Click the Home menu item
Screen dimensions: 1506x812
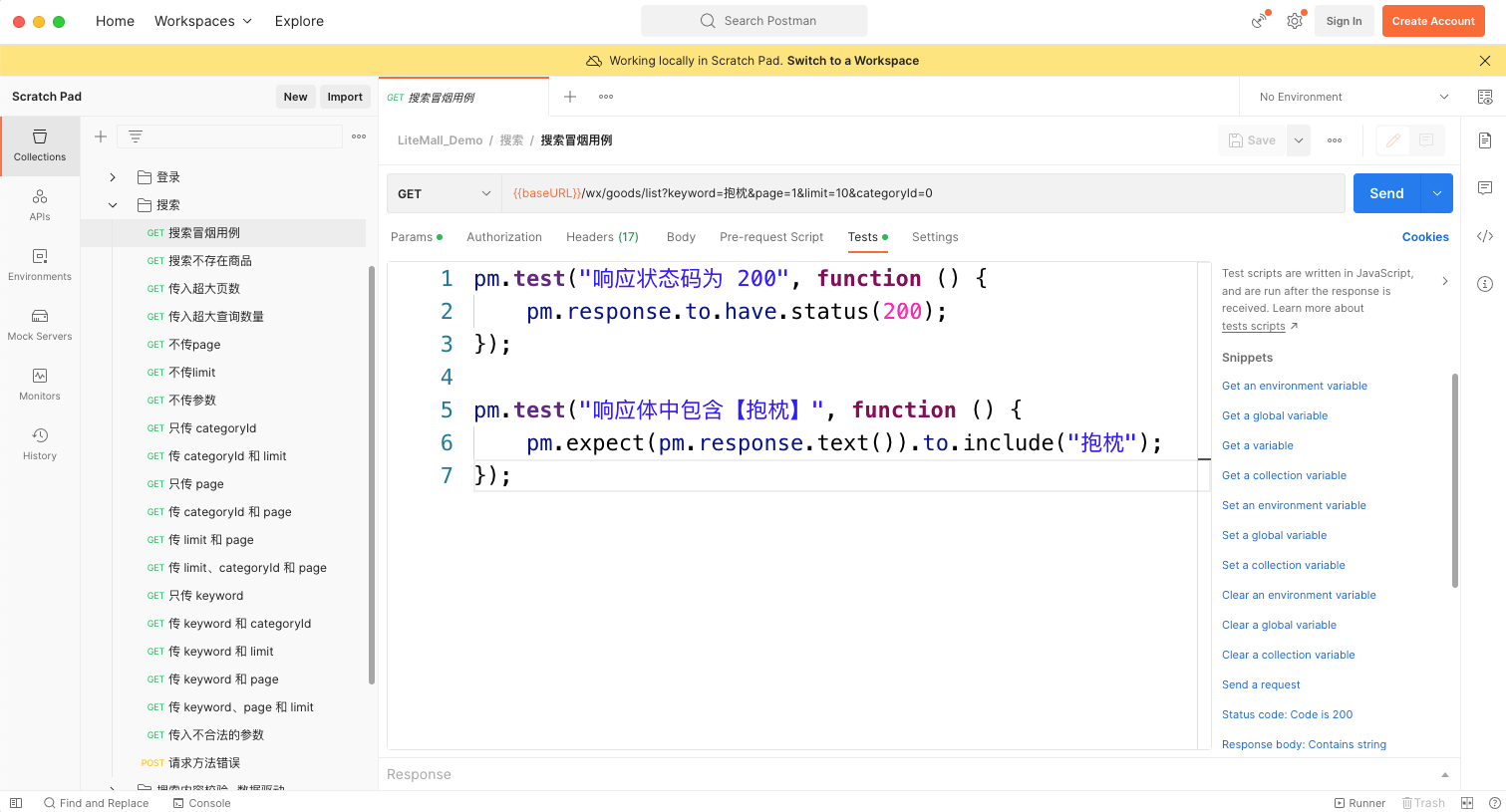point(115,21)
